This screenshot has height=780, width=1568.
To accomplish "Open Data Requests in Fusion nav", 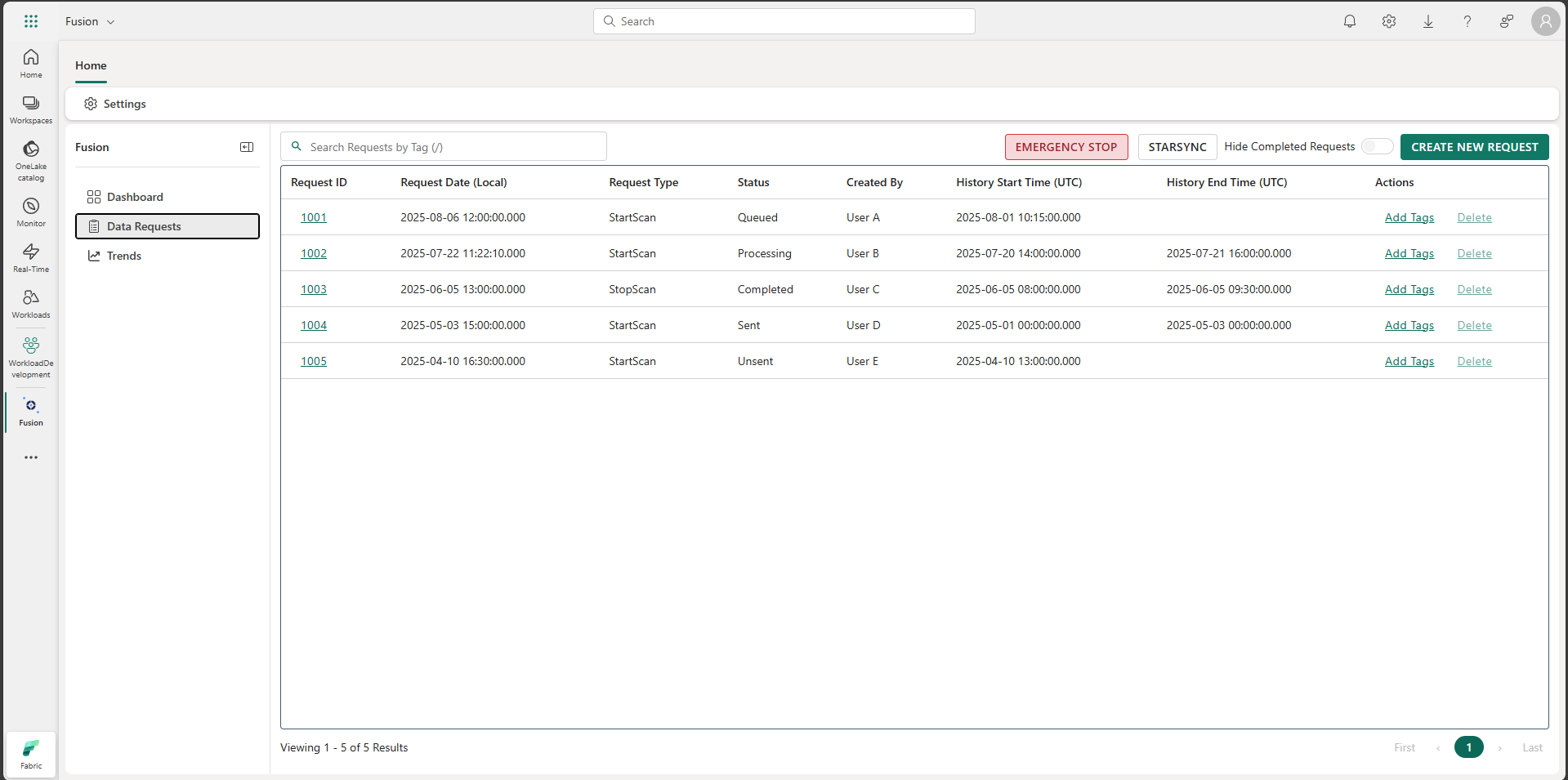I will coord(168,226).
